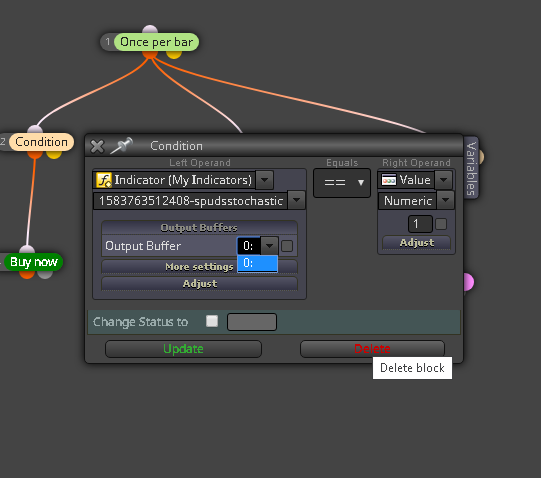Open the Indicator (My Indicators) dropdown arrow
The height and width of the screenshot is (478, 541).
click(x=265, y=180)
